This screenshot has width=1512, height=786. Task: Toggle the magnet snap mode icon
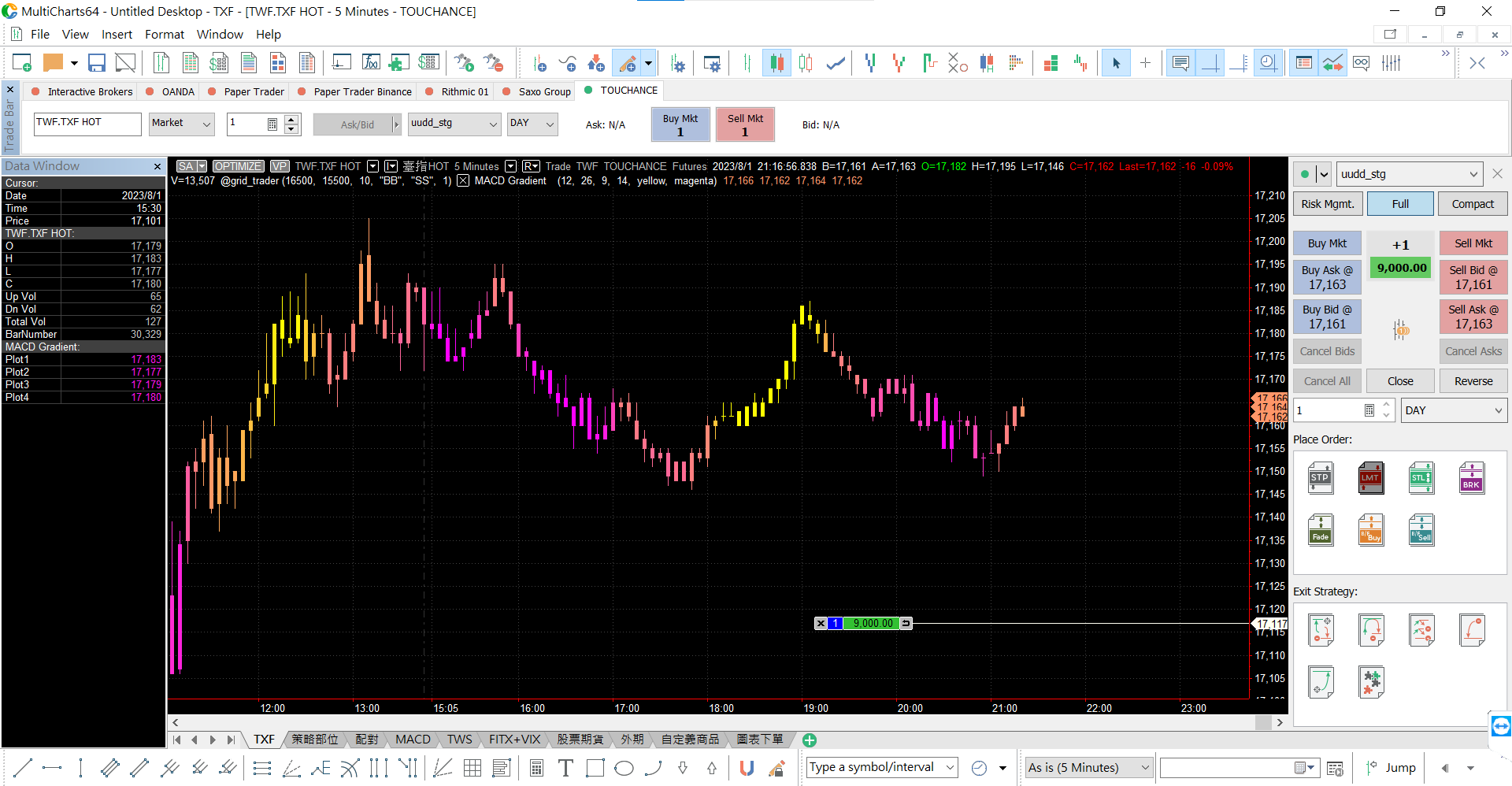(x=747, y=767)
